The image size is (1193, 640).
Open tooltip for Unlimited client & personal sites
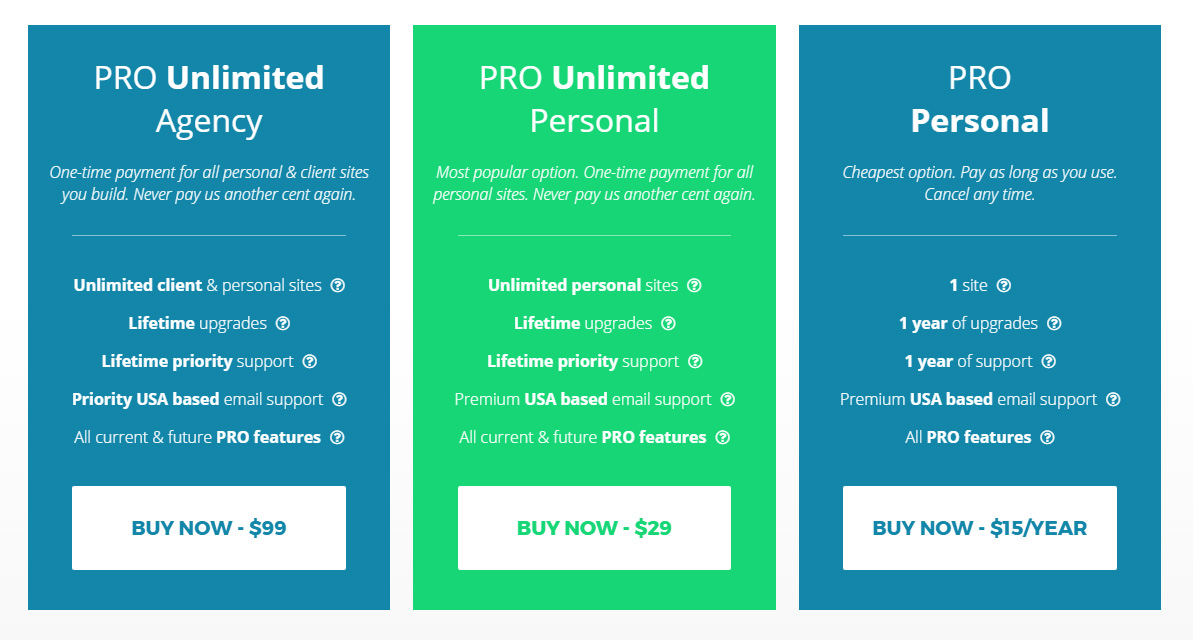338,285
